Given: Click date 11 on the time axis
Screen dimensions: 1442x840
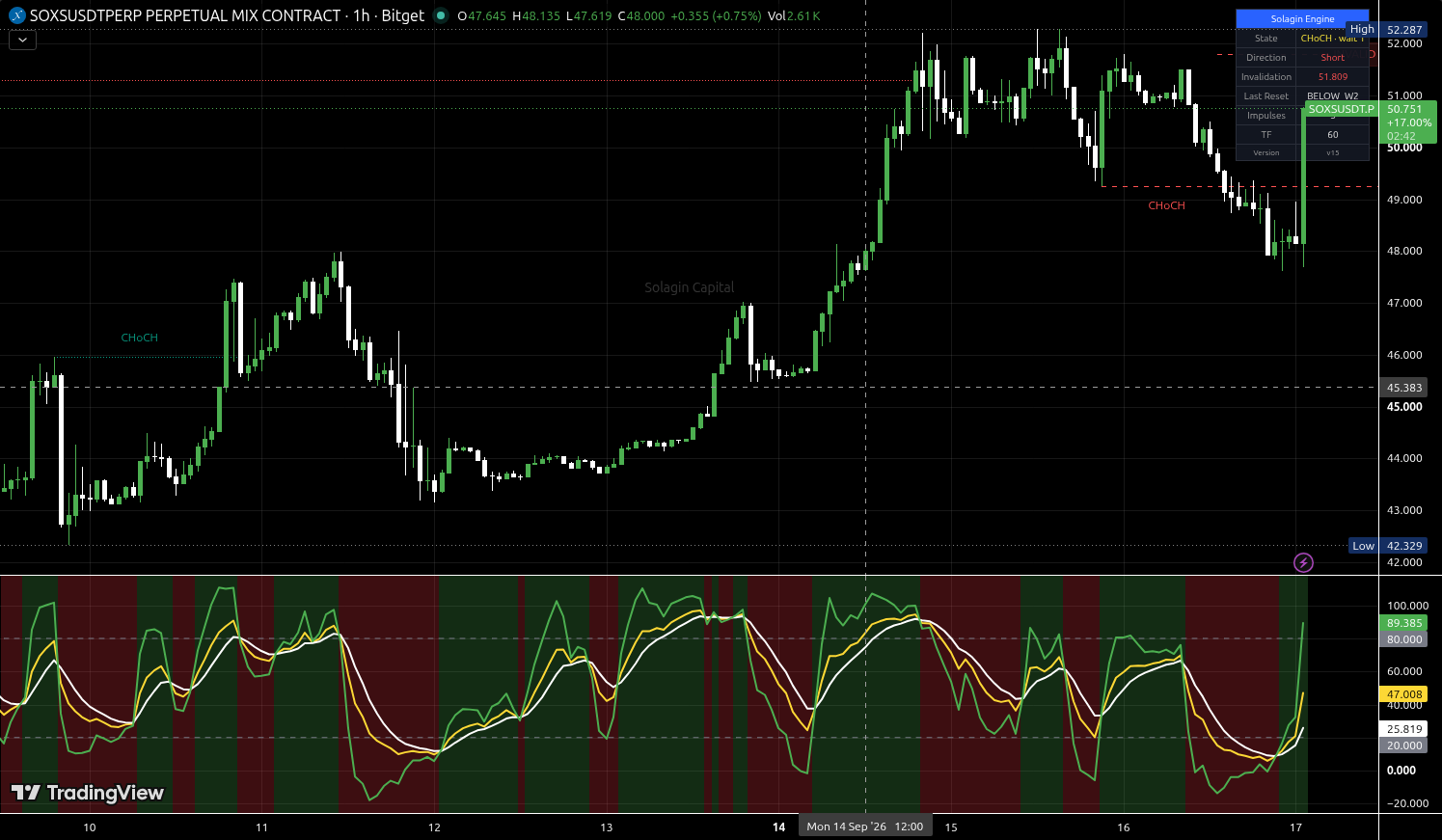Looking at the screenshot, I should click(261, 827).
